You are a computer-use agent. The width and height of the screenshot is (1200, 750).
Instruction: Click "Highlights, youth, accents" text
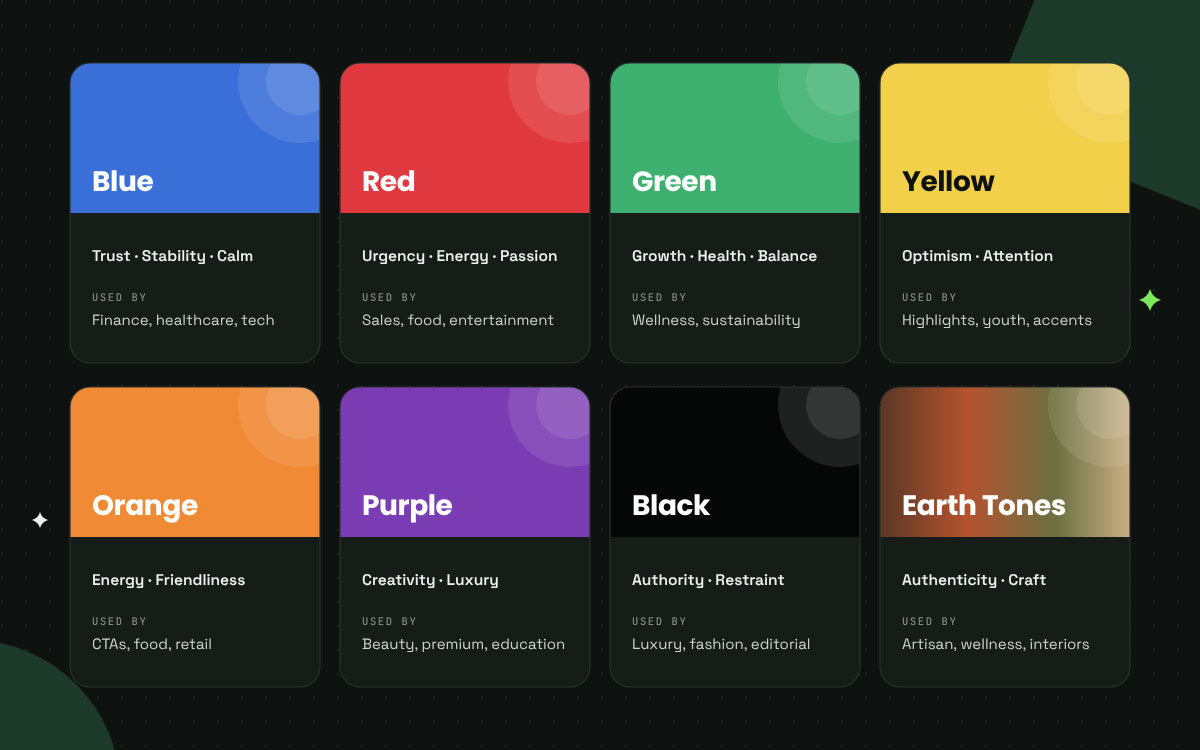point(997,320)
